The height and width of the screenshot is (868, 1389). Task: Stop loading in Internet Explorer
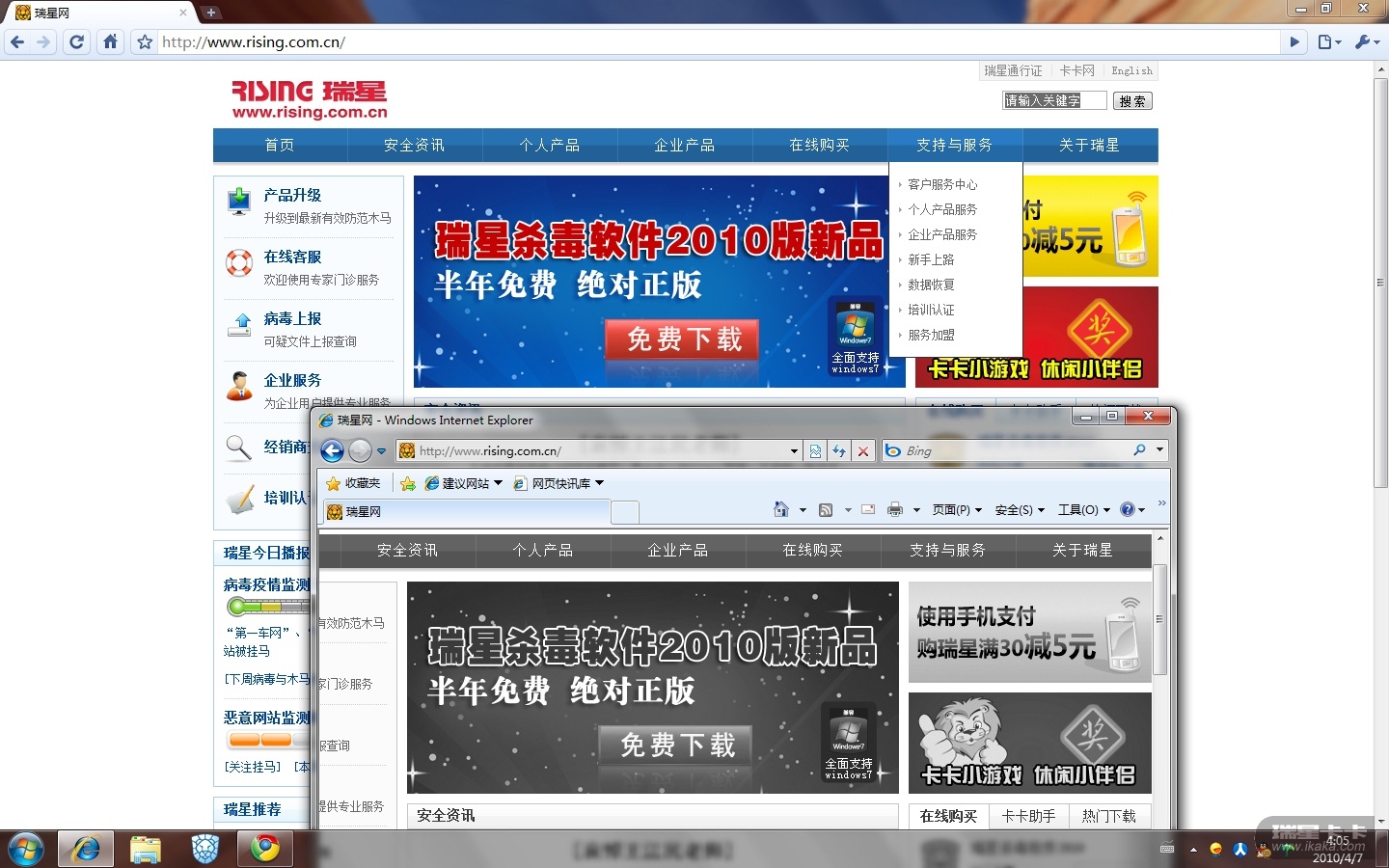point(863,450)
